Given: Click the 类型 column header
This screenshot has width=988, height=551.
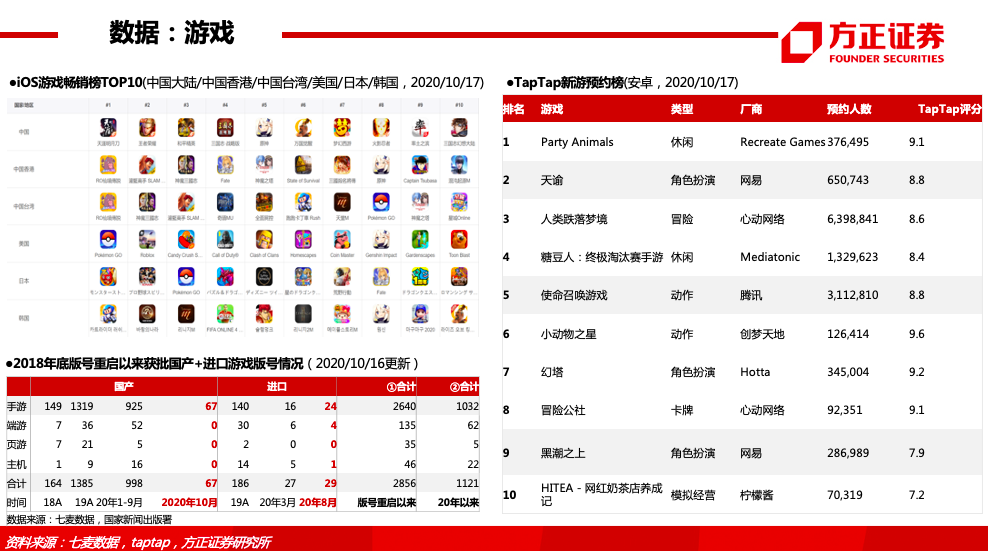Looking at the screenshot, I should click(x=682, y=109).
